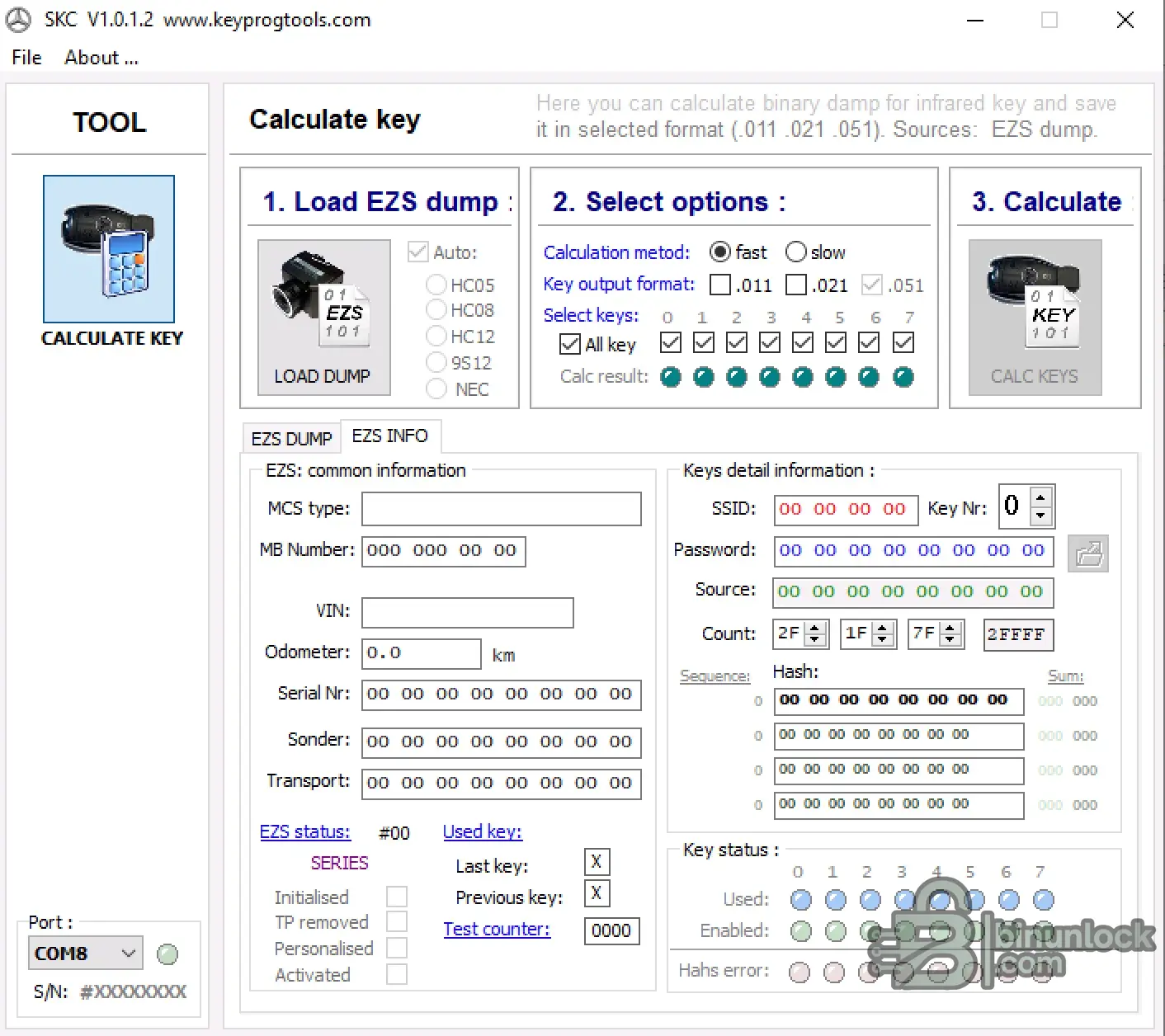The width and height of the screenshot is (1165, 1036).
Task: Click the Used status light for key 7
Action: coord(1043,900)
